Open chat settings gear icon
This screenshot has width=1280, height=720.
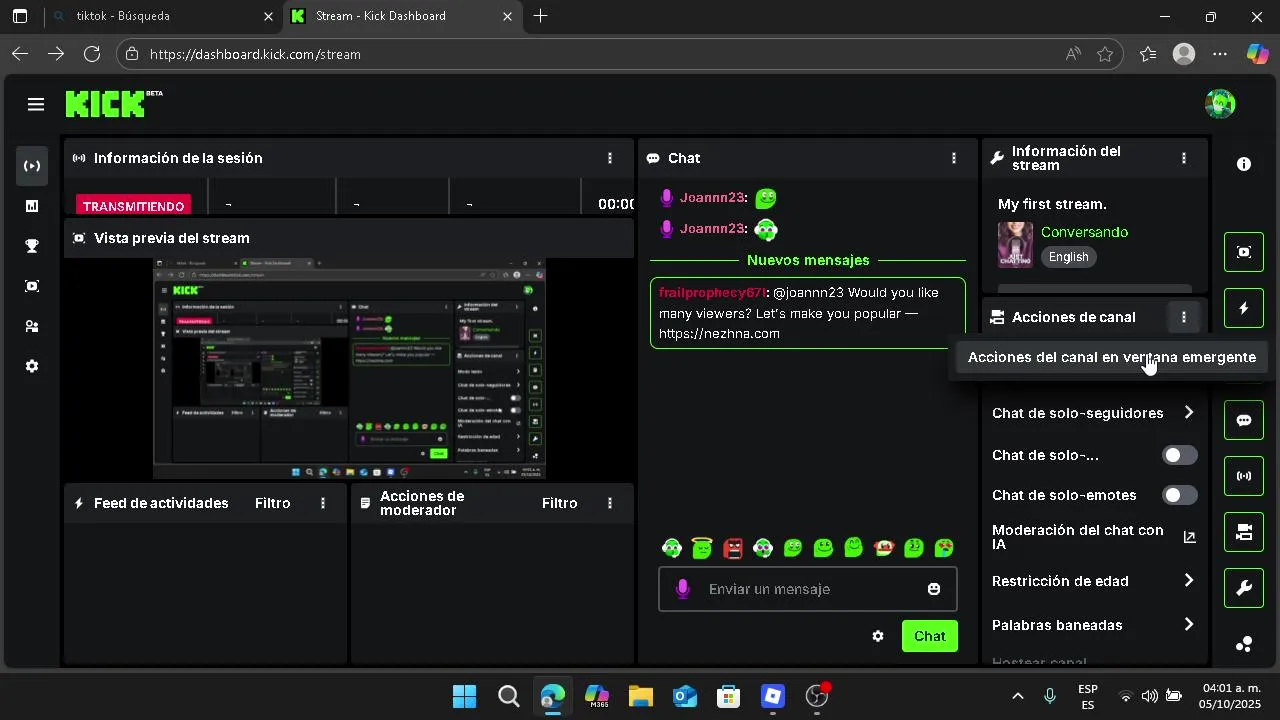coord(878,636)
